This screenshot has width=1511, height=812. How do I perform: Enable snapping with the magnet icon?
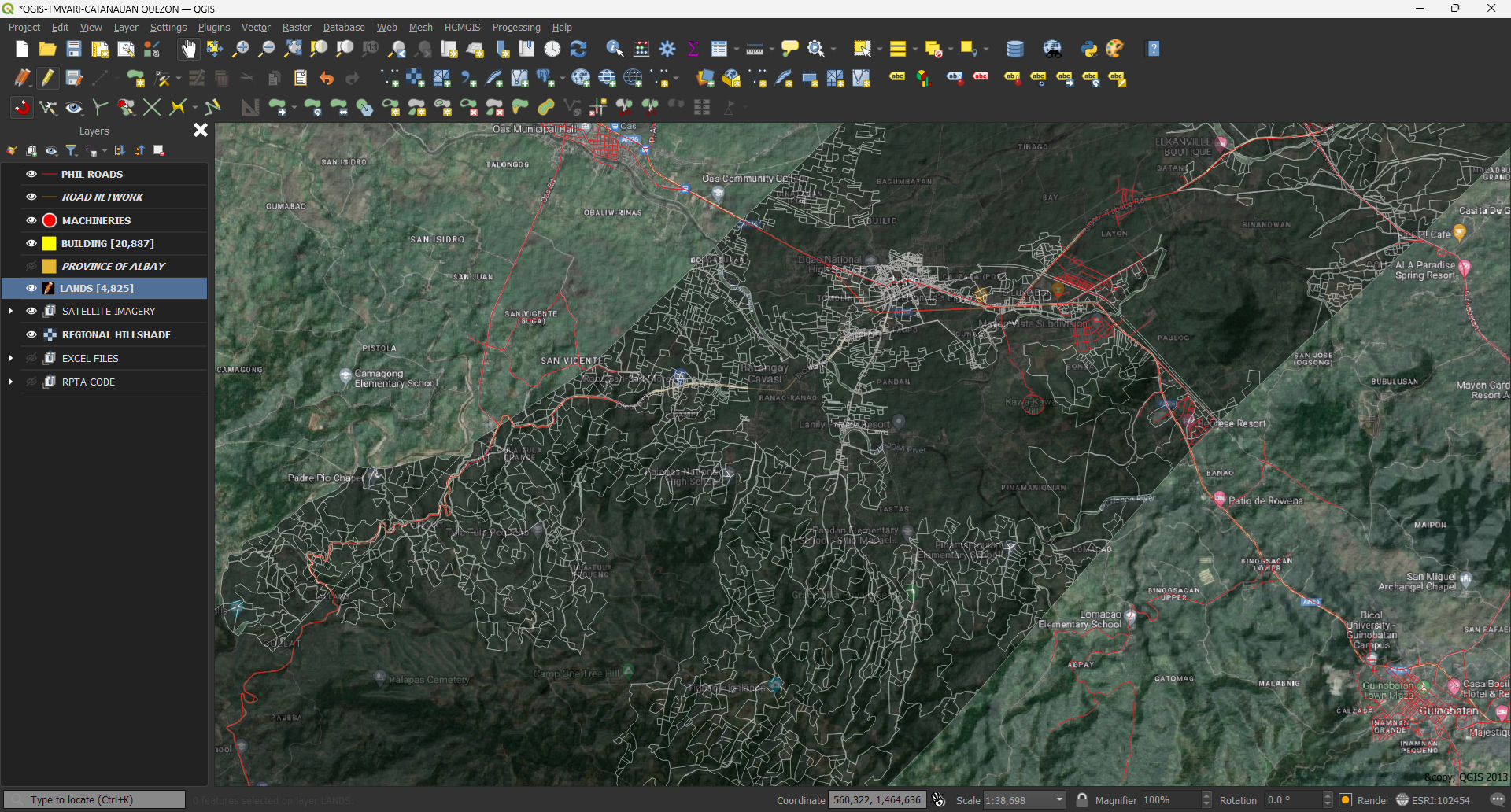click(x=21, y=107)
